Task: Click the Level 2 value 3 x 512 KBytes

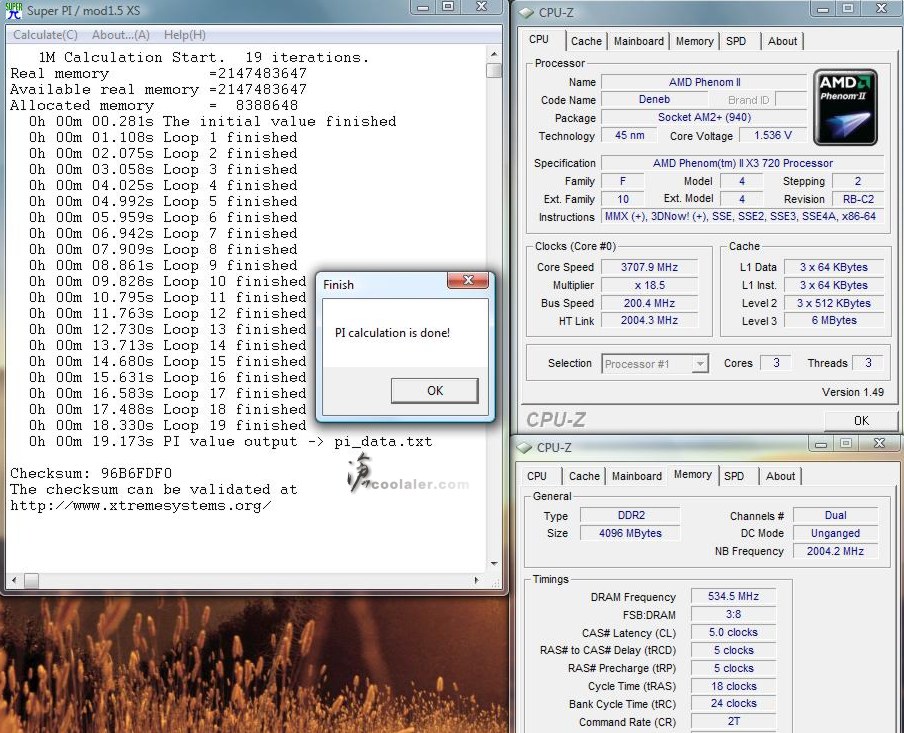Action: coord(834,303)
